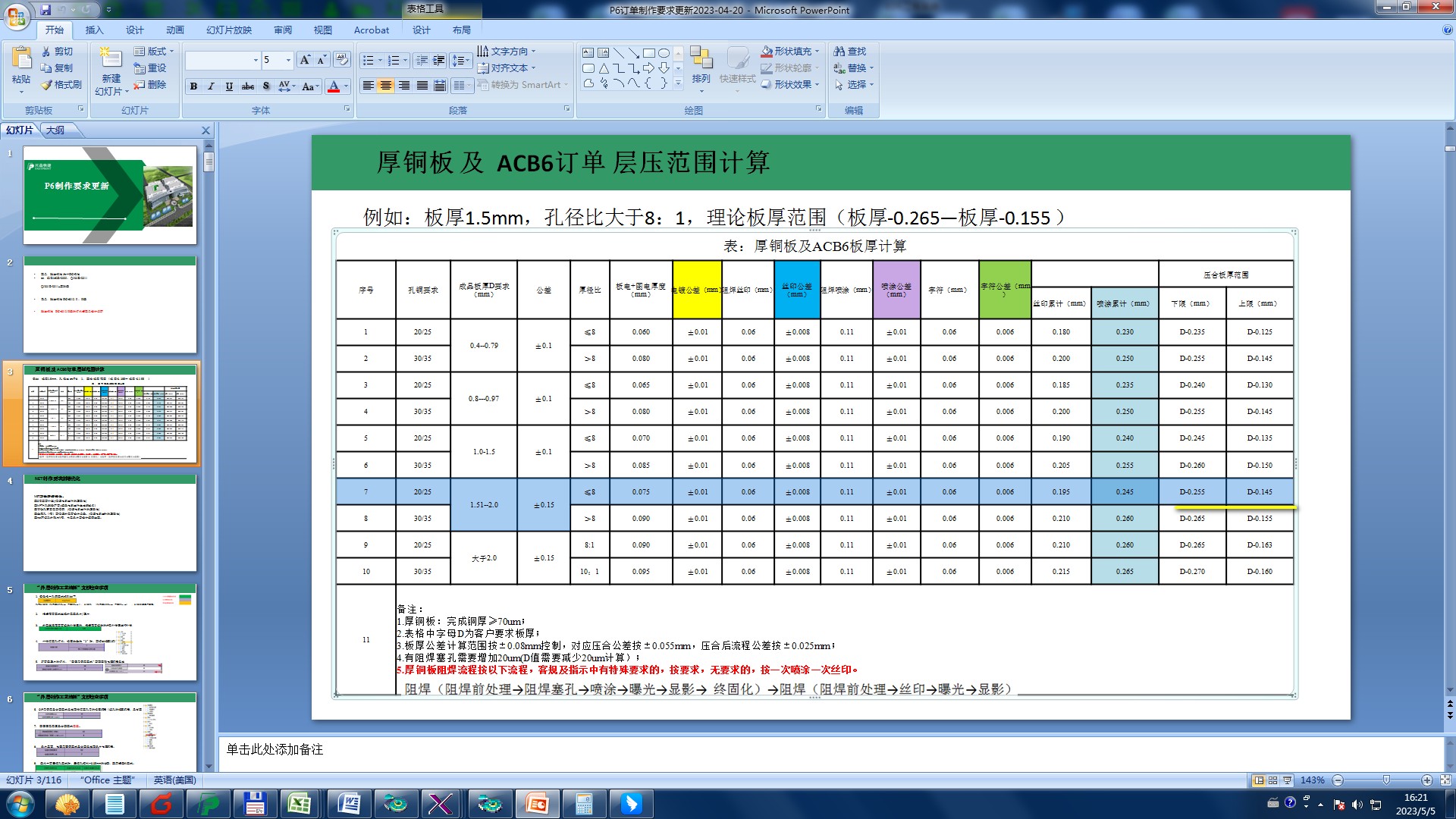This screenshot has width=1456, height=819.
Task: Select the oval shape in shapes gallery
Action: point(664,53)
